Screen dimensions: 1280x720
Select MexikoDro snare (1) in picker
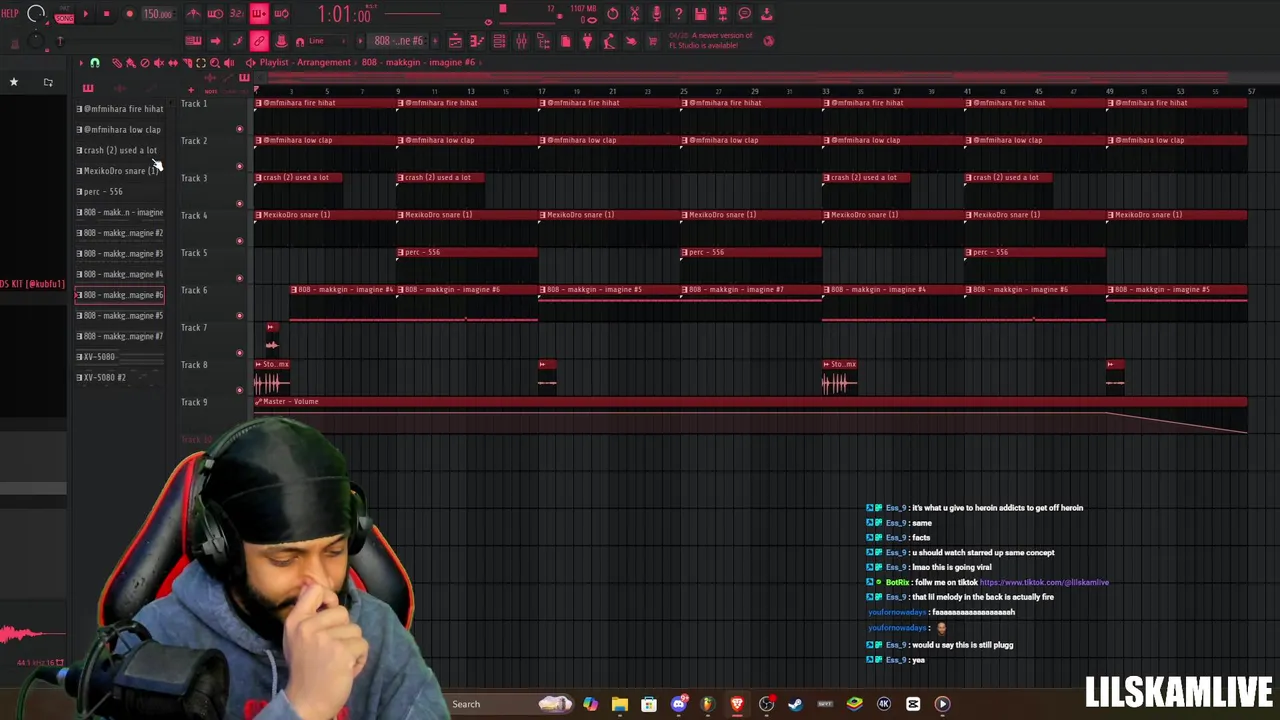coord(118,171)
